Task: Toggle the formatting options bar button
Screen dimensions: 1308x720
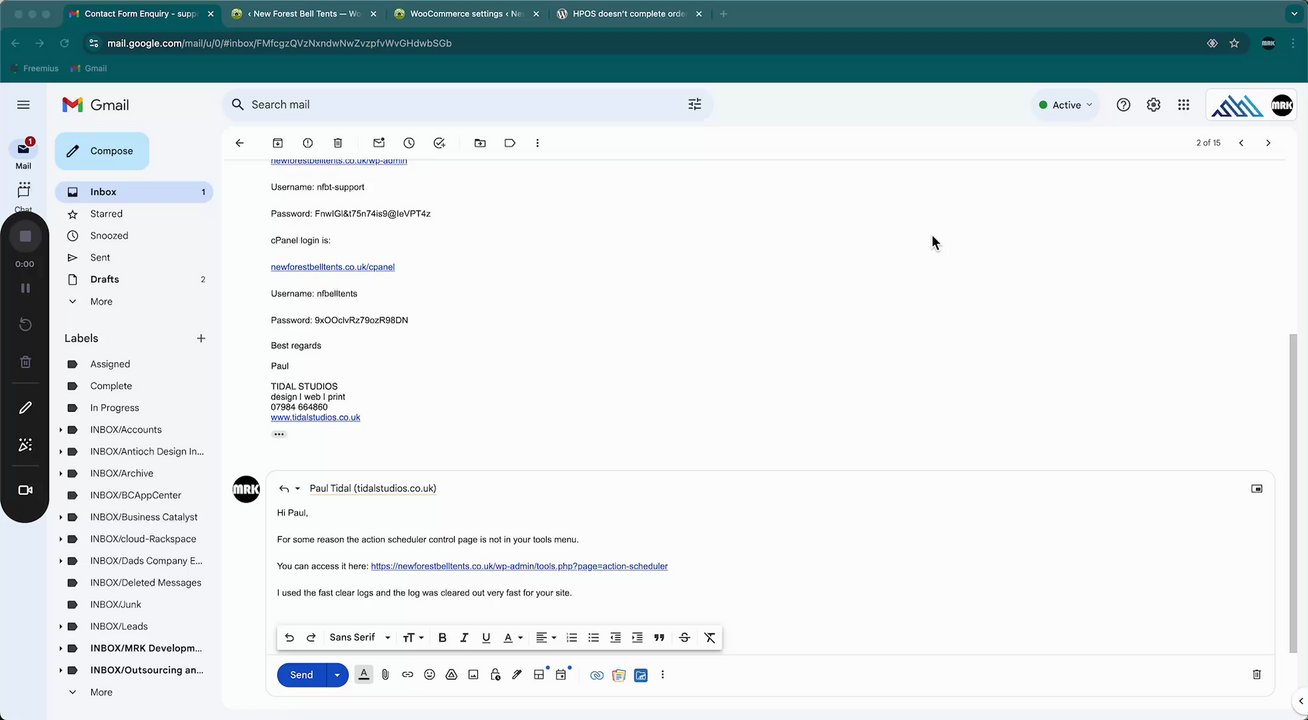Action: [363, 675]
